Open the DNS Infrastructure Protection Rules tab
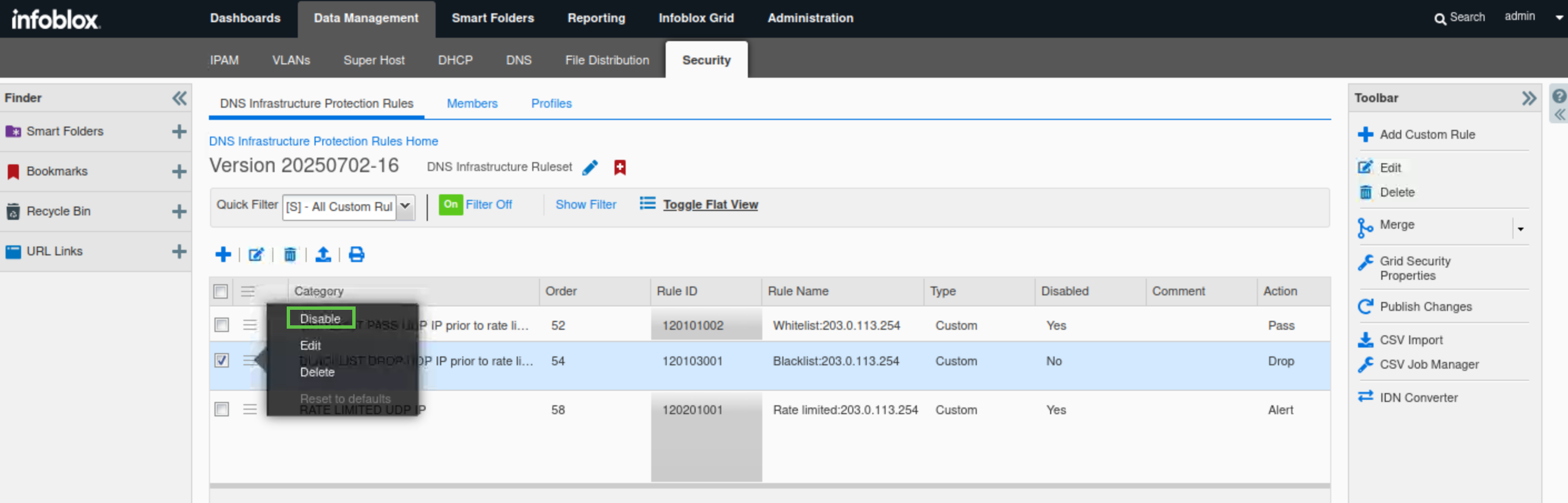Image resolution: width=1568 pixels, height=503 pixels. coord(317,103)
